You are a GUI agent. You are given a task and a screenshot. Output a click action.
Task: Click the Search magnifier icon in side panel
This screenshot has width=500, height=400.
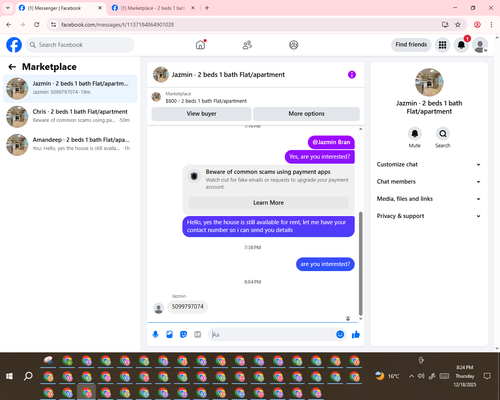coord(443,134)
